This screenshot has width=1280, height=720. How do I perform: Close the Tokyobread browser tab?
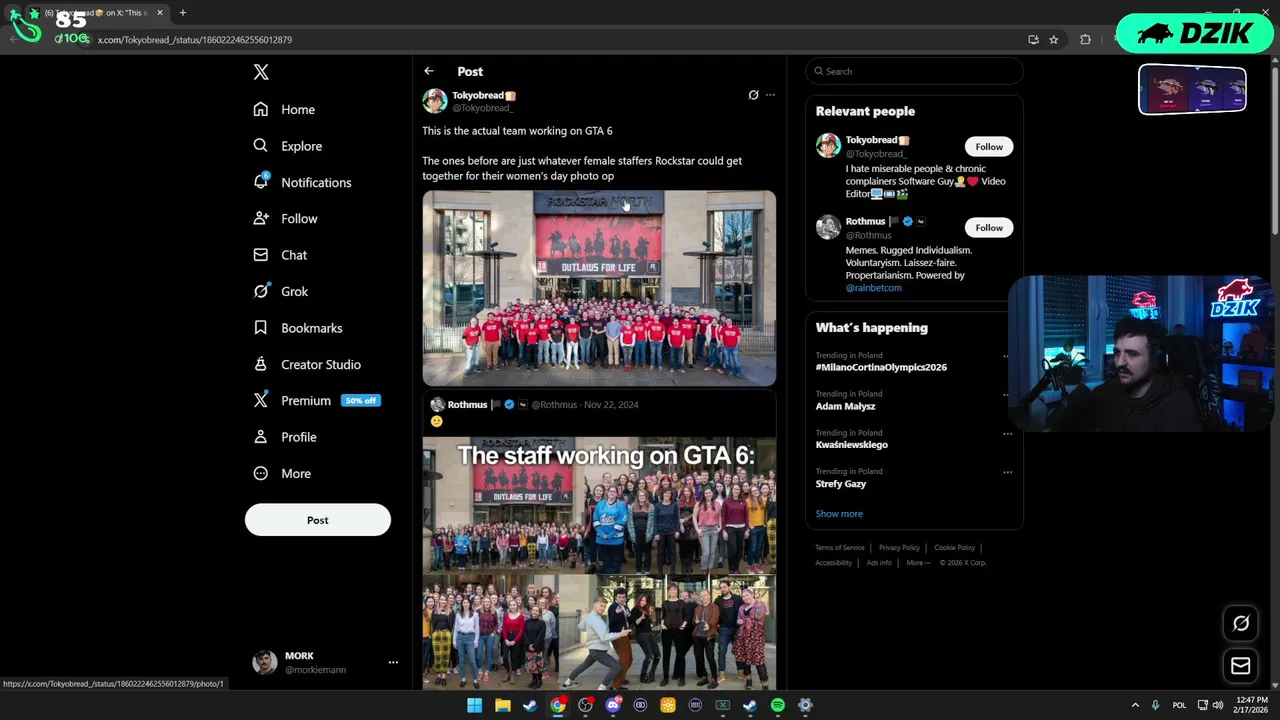tap(159, 13)
